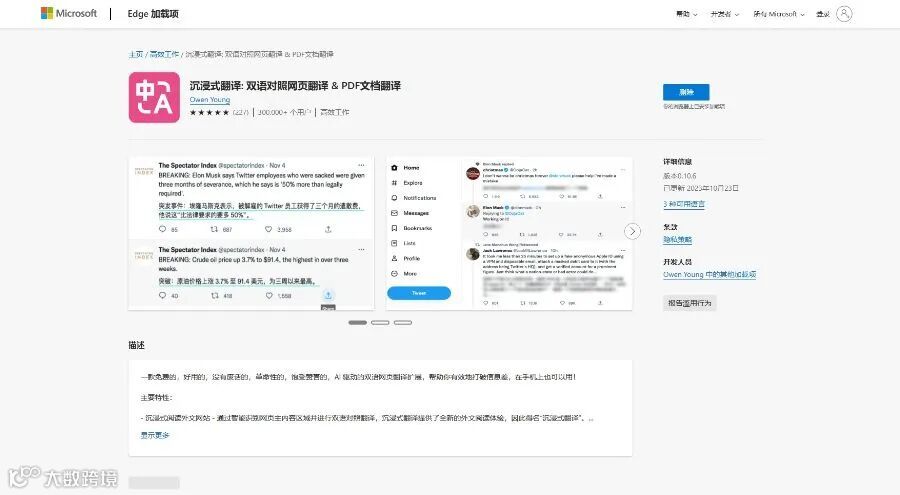Click the Microsoft logo

click(x=69, y=13)
